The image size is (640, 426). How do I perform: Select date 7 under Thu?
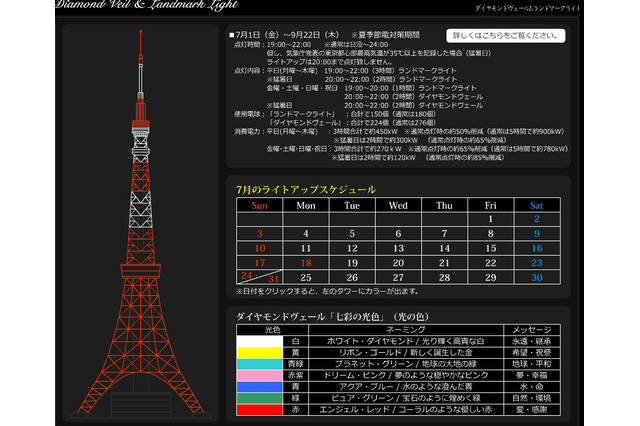[444, 234]
